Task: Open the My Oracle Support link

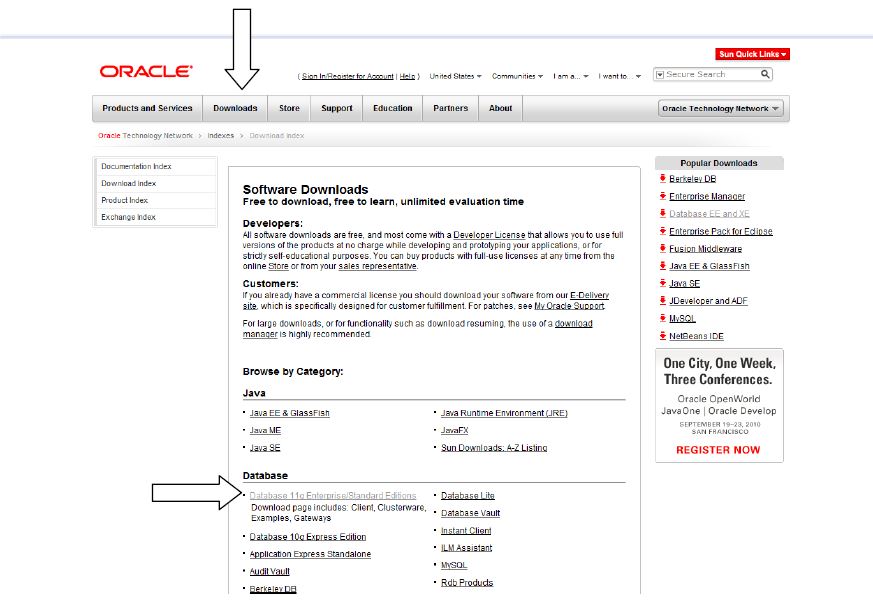Action: coord(569,306)
